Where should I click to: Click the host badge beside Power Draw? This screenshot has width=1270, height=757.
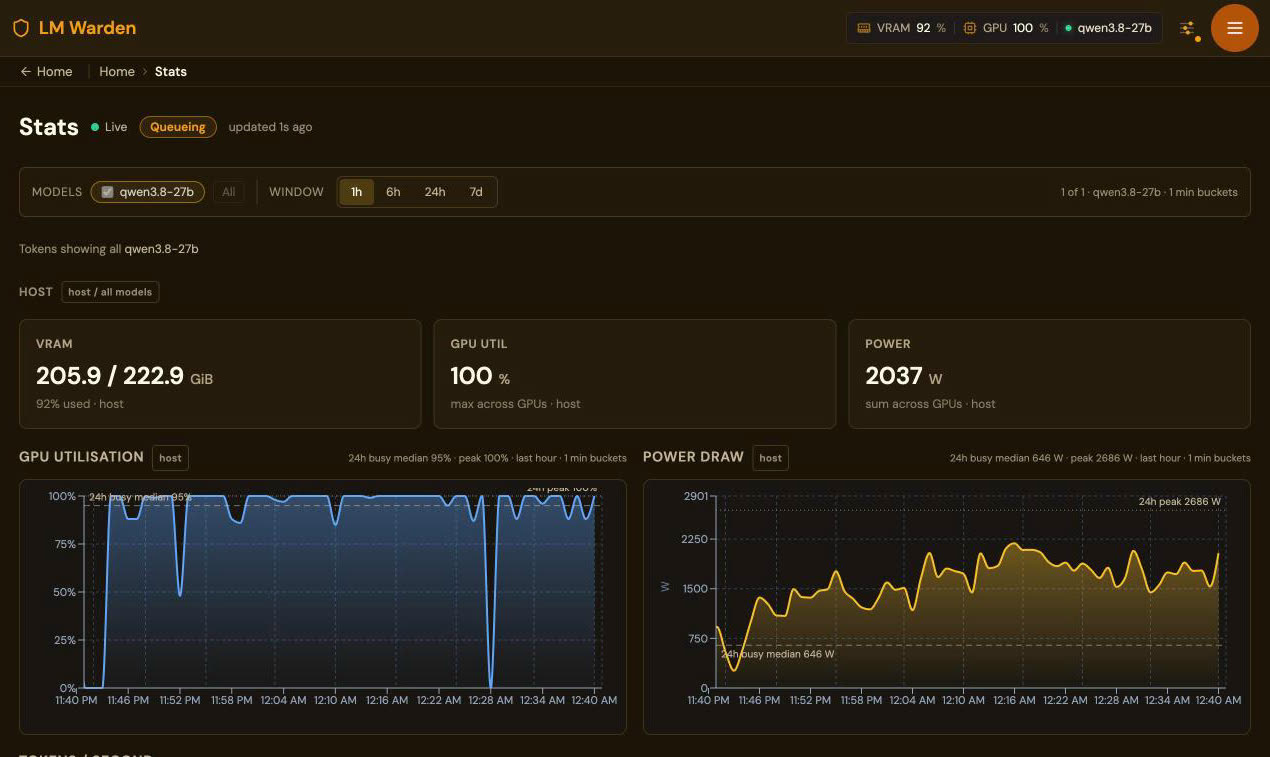[770, 458]
